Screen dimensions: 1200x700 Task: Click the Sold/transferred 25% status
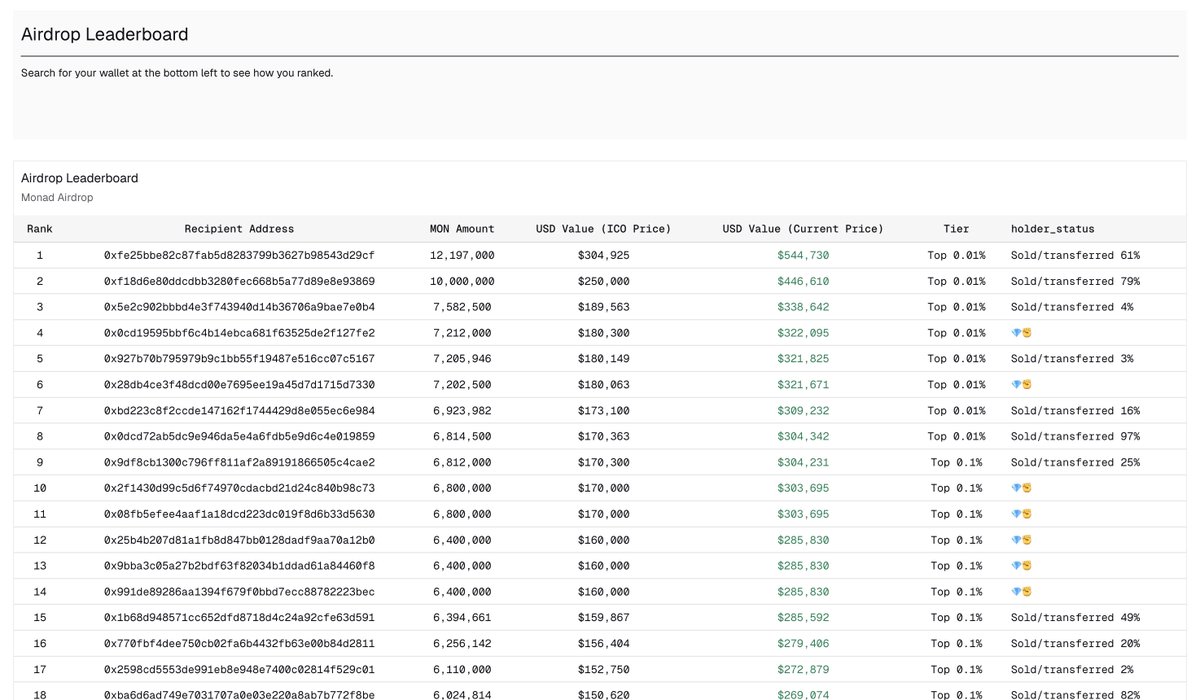pos(1075,463)
